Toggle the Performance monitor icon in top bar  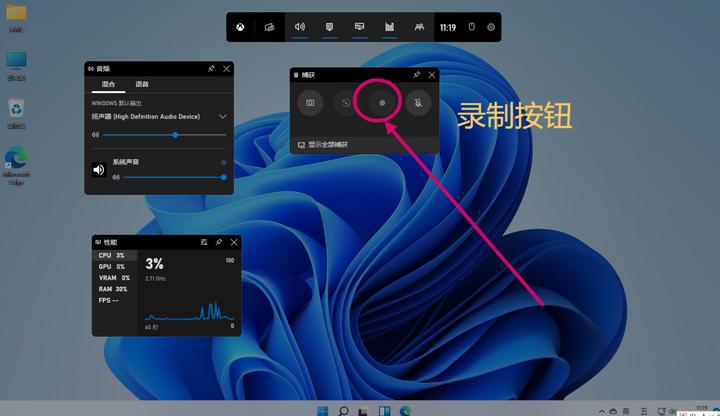(360, 27)
